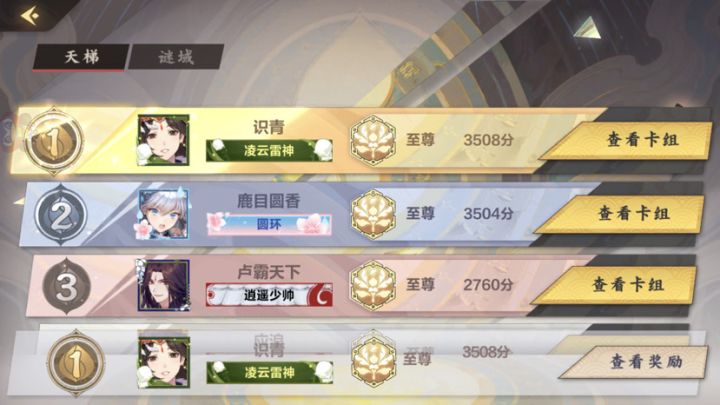Click the bronze rank 3 medal icon

pyautogui.click(x=67, y=287)
